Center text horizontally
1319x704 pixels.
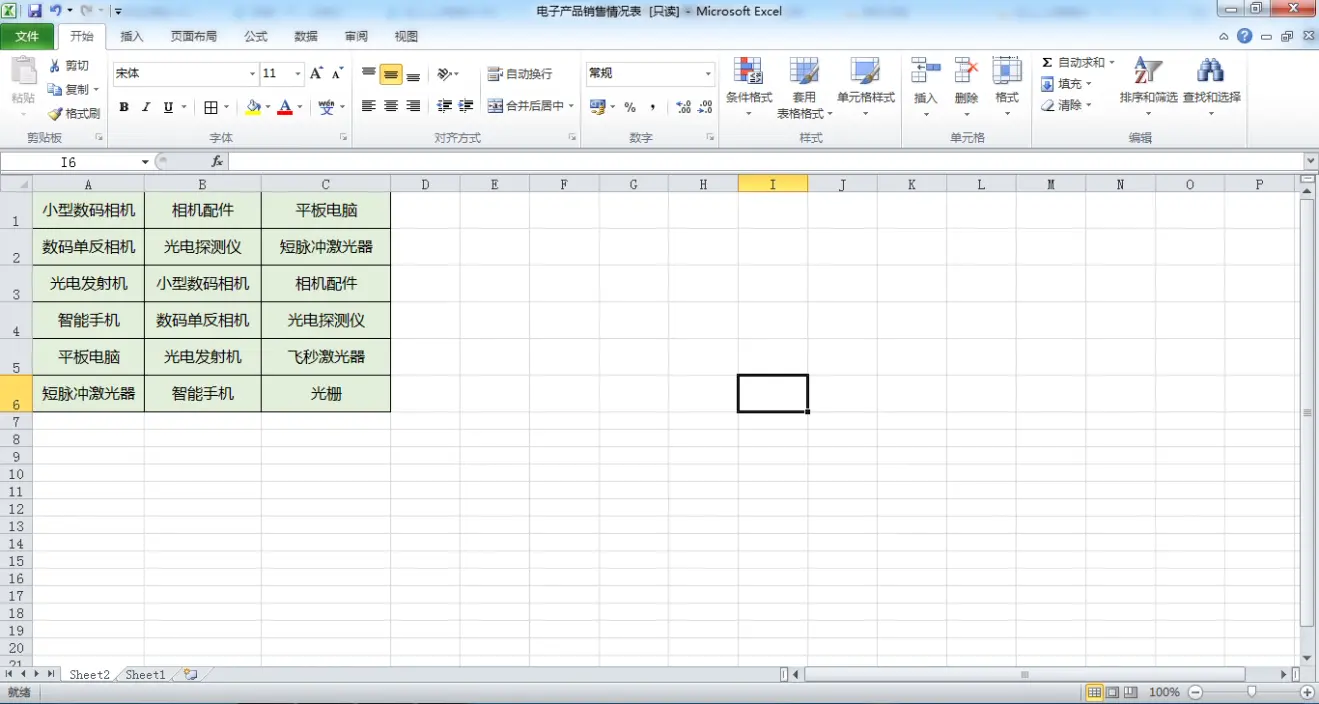[x=390, y=106]
